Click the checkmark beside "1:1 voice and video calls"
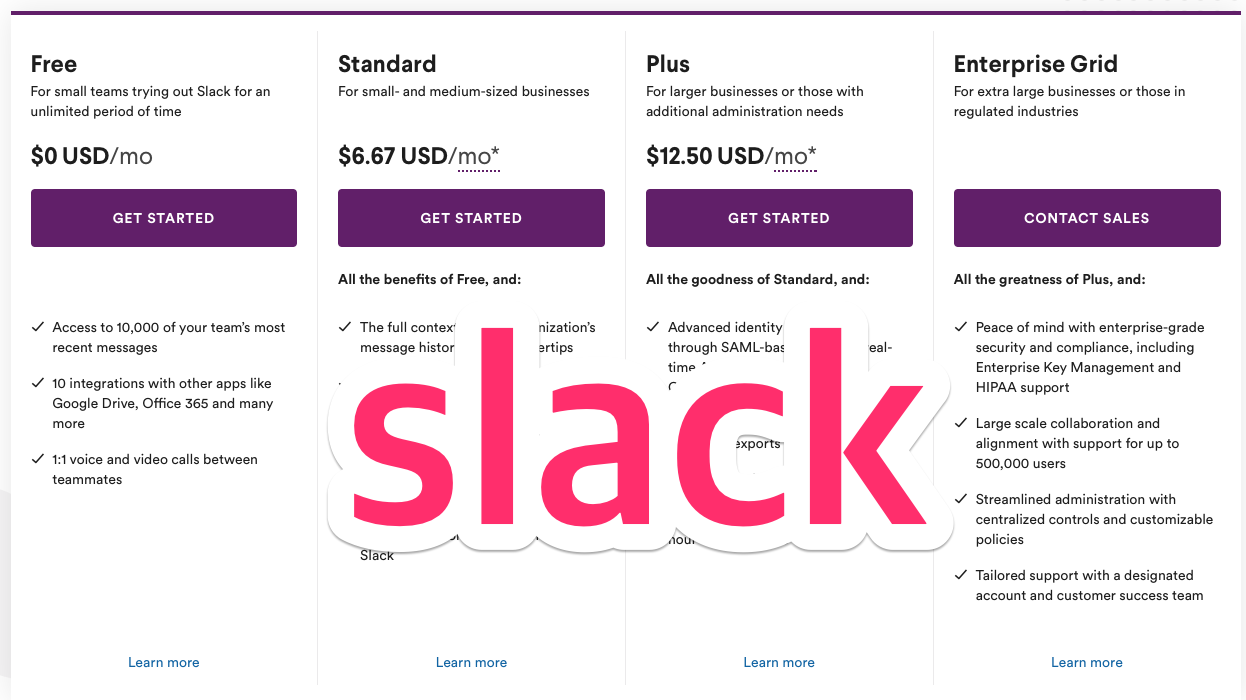This screenshot has height=700, width=1246. pyautogui.click(x=38, y=459)
